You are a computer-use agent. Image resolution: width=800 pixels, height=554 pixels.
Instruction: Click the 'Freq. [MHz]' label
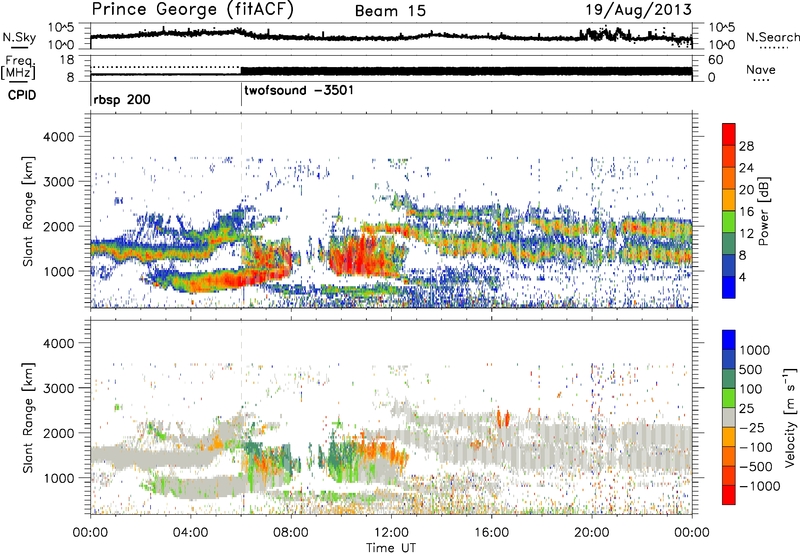[19, 67]
